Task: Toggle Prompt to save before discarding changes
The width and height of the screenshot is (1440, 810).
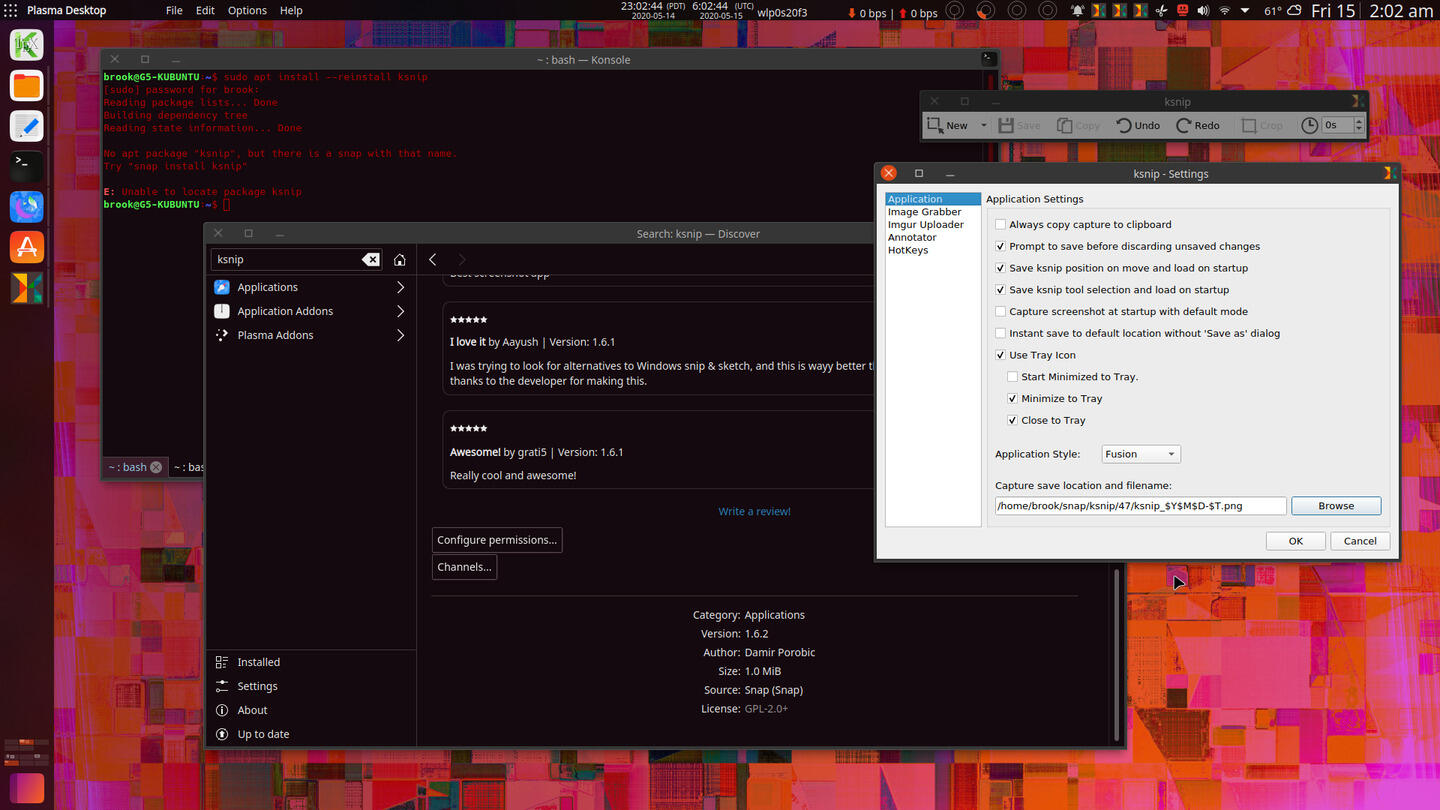Action: (x=1000, y=246)
